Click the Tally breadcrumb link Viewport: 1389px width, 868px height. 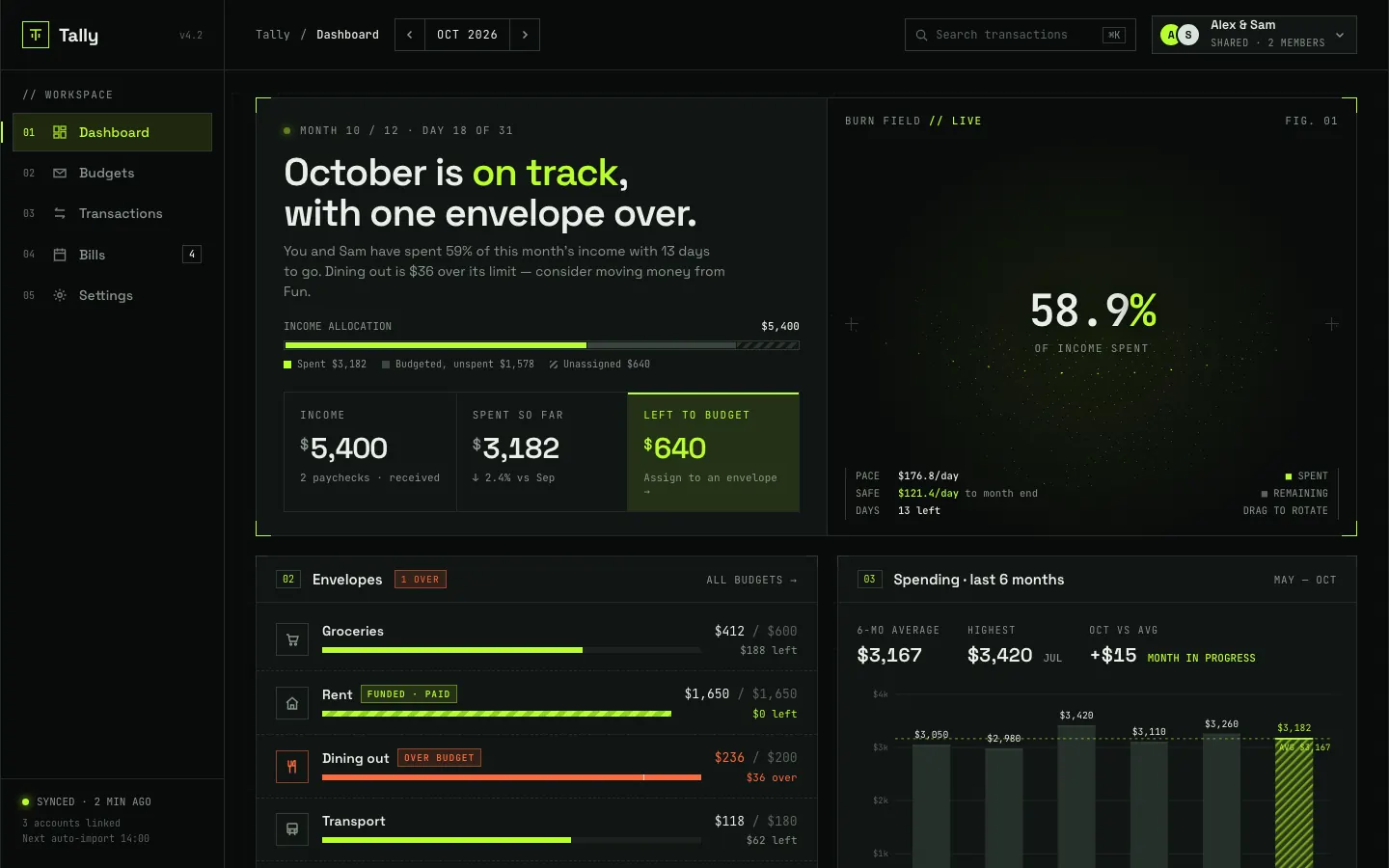point(273,35)
